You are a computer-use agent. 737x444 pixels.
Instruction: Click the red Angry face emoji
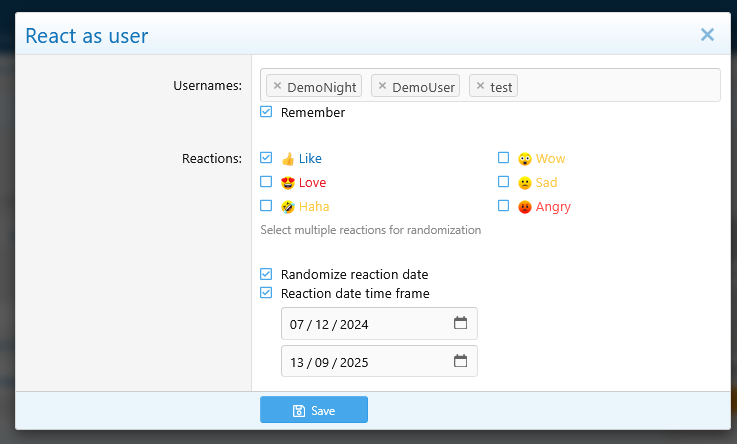click(525, 207)
